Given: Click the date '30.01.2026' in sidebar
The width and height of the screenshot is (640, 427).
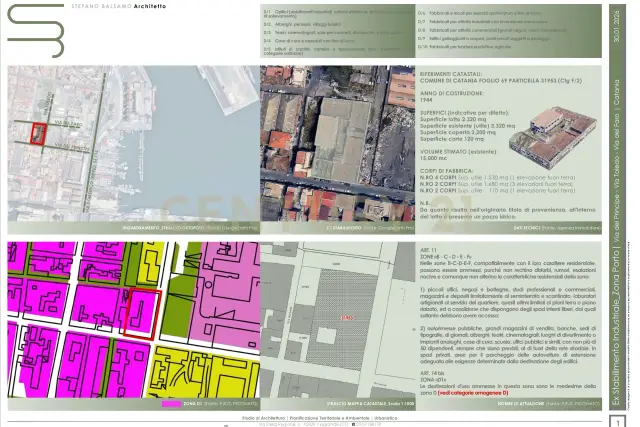Looking at the screenshot, I should (x=616, y=27).
